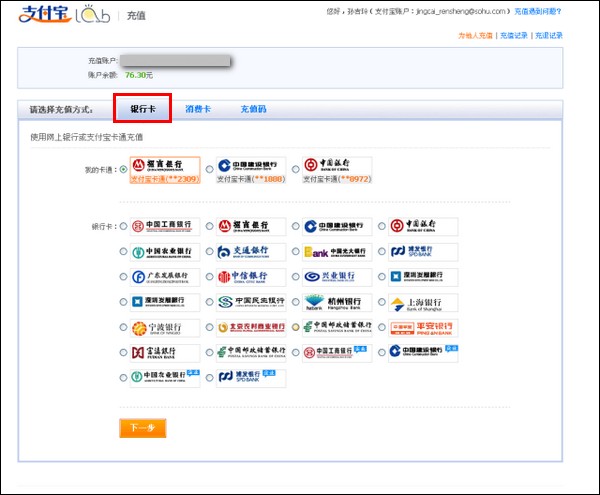Check the radio button beside 平安银行

click(382, 327)
